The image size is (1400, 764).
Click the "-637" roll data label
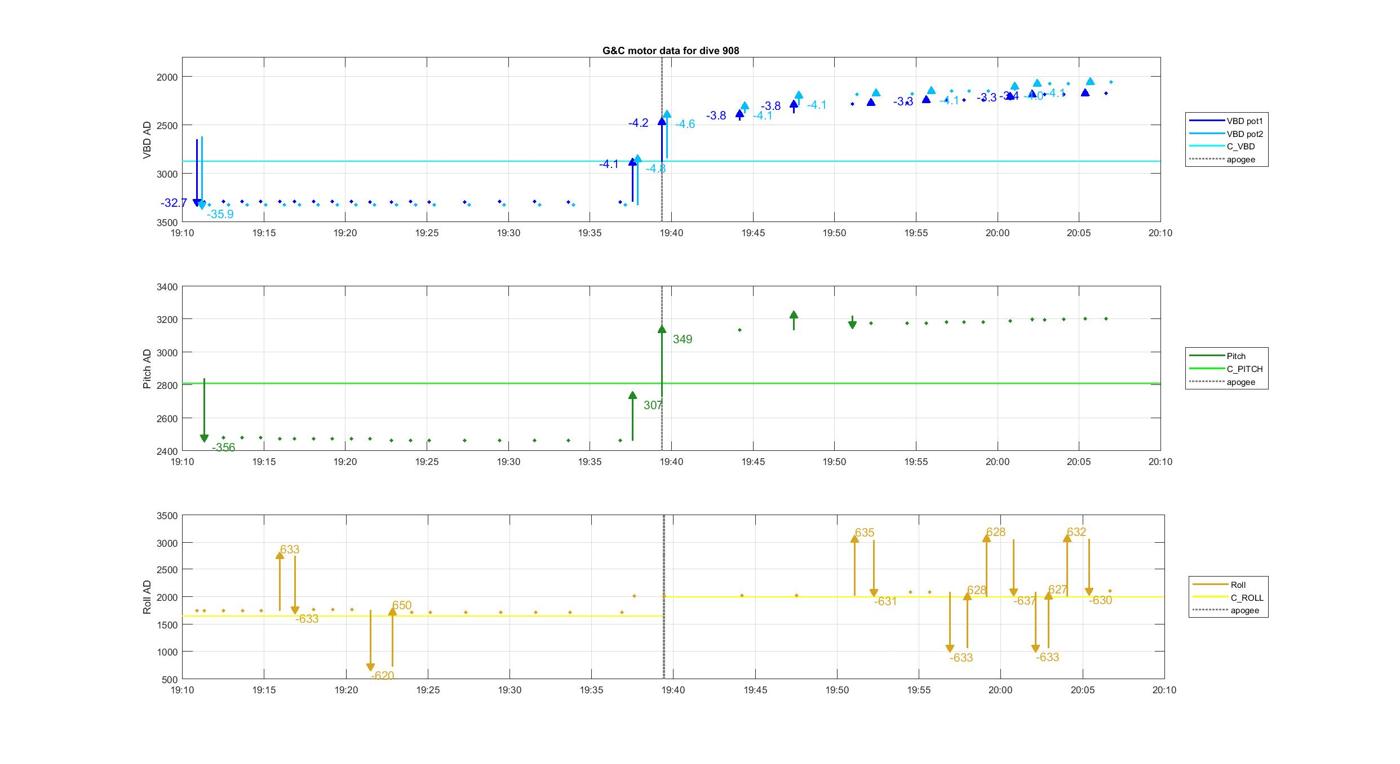1025,602
